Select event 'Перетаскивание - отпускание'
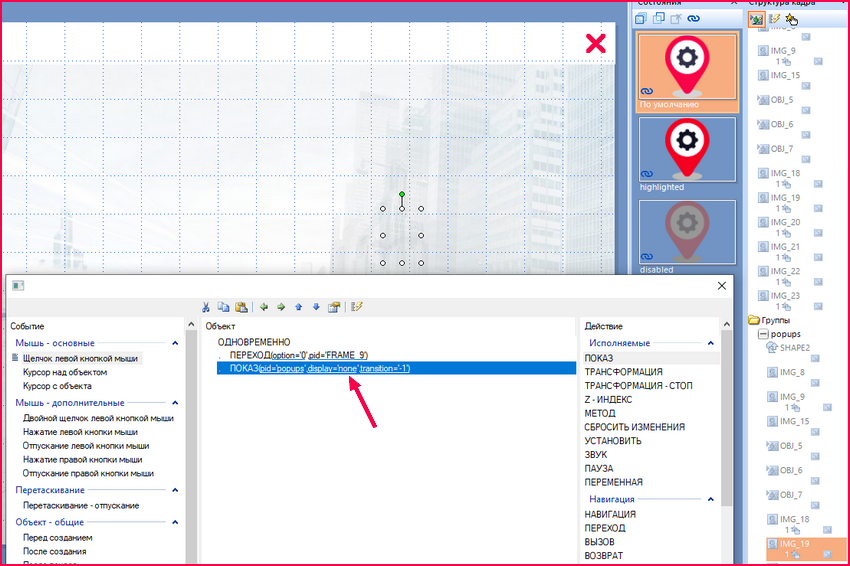Screen dimensions: 850x566 [81, 506]
